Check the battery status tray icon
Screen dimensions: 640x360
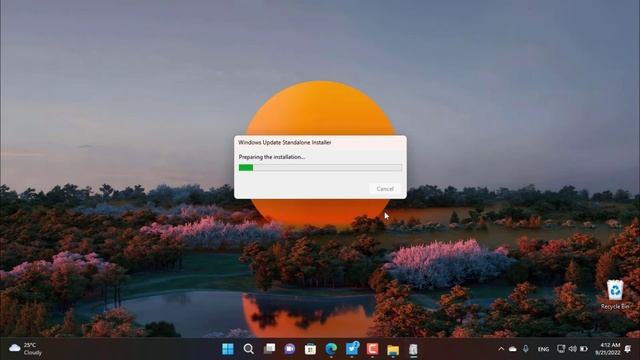pos(584,349)
